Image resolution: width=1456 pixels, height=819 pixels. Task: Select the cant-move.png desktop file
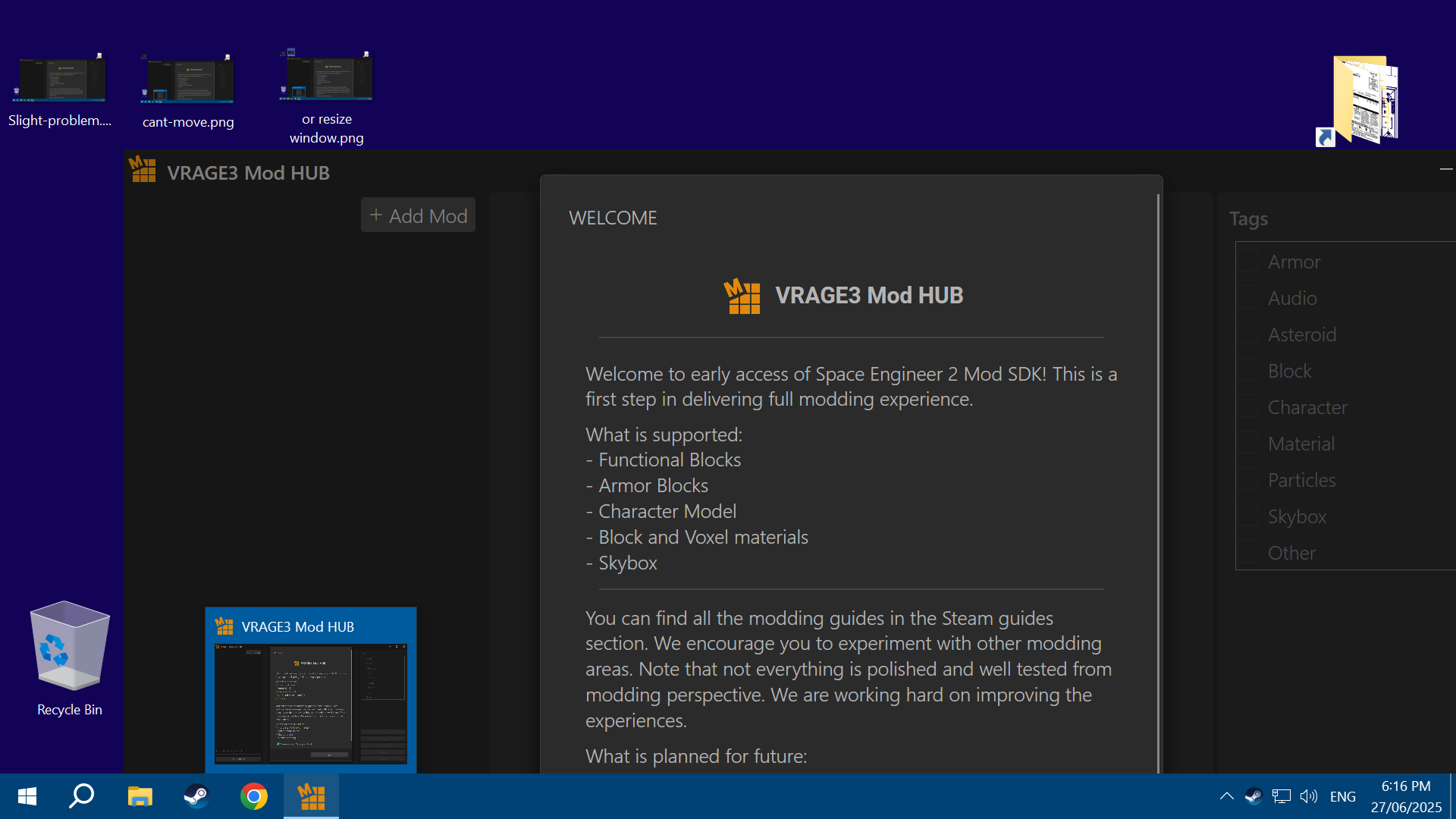(x=188, y=89)
